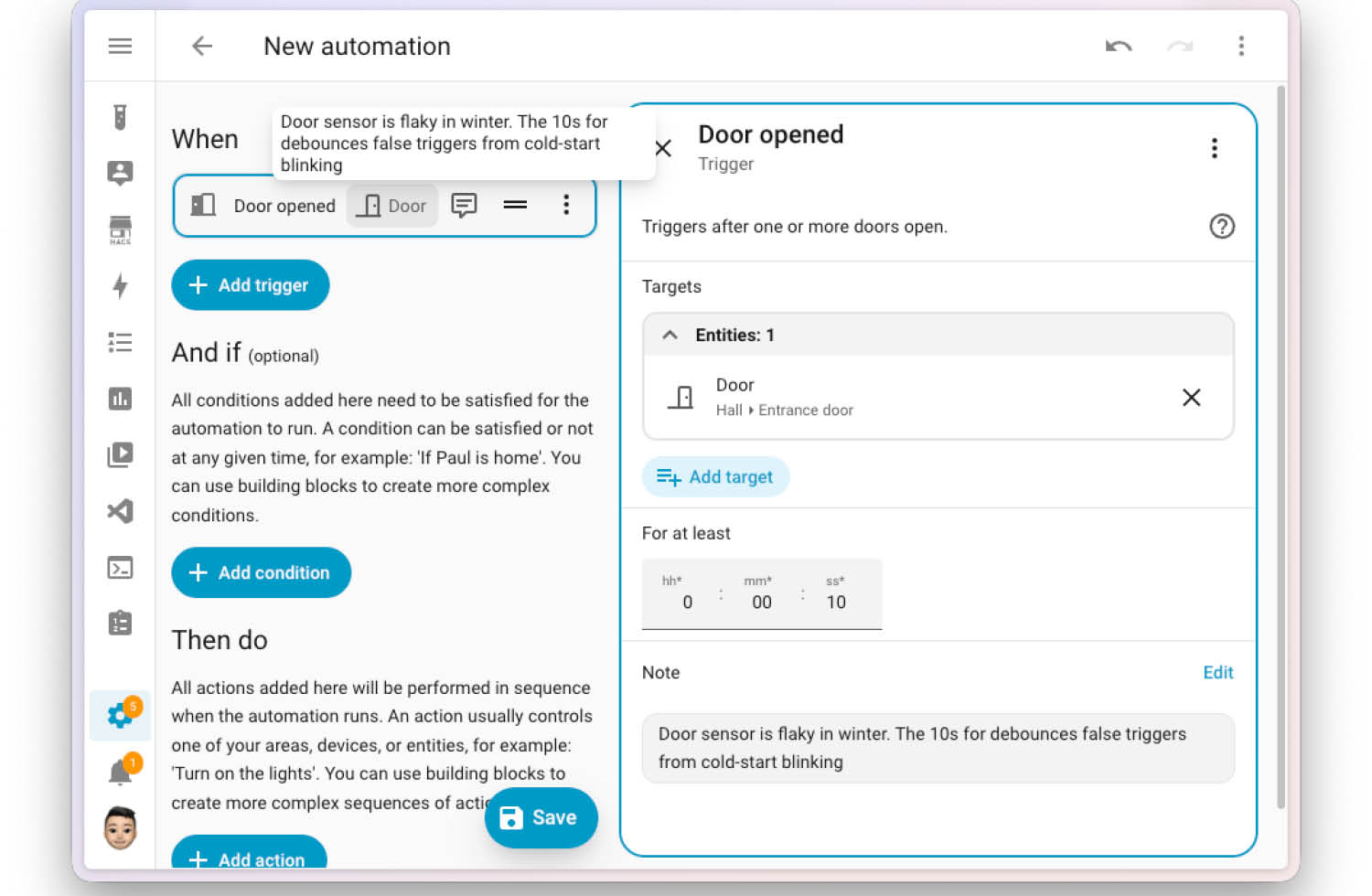Click the door icon on Door opened row

[203, 205]
